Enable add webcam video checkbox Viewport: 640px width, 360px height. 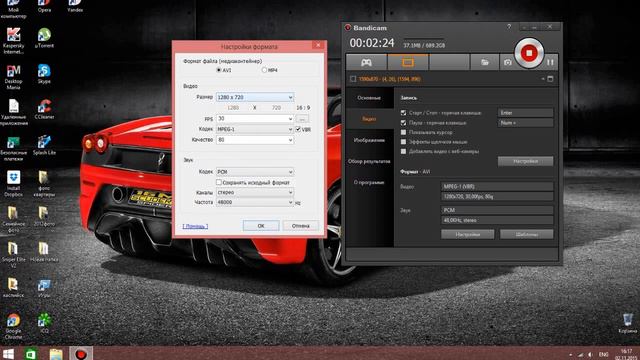(403, 151)
